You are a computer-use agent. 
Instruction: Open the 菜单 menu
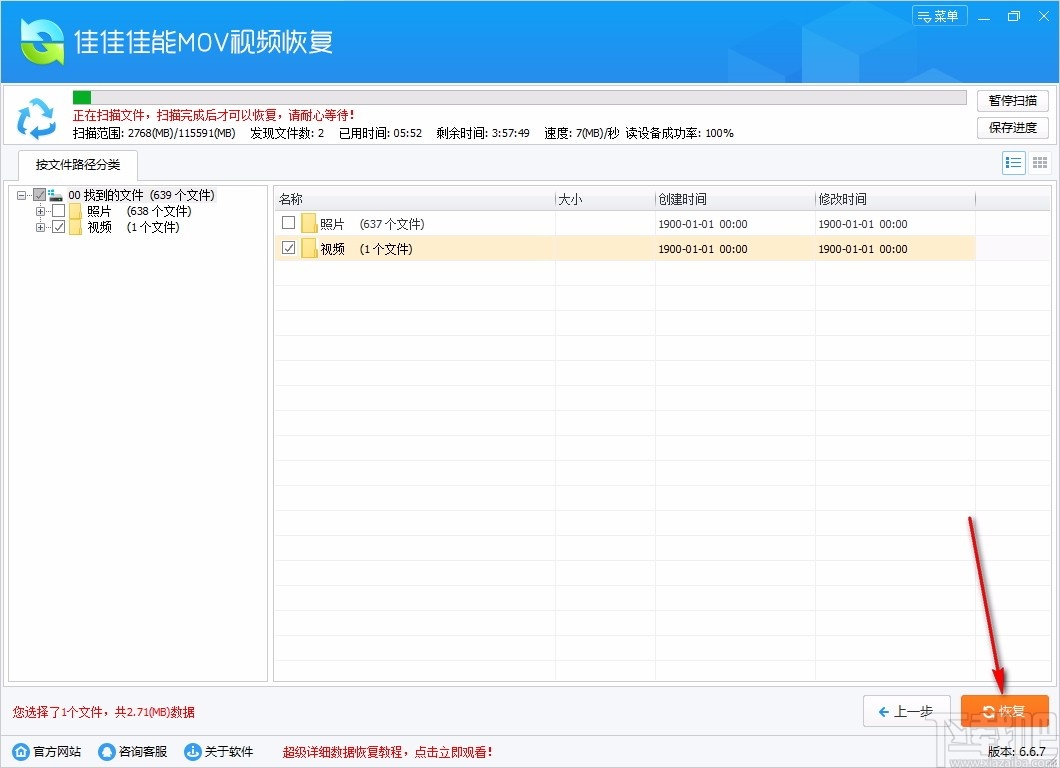point(939,16)
